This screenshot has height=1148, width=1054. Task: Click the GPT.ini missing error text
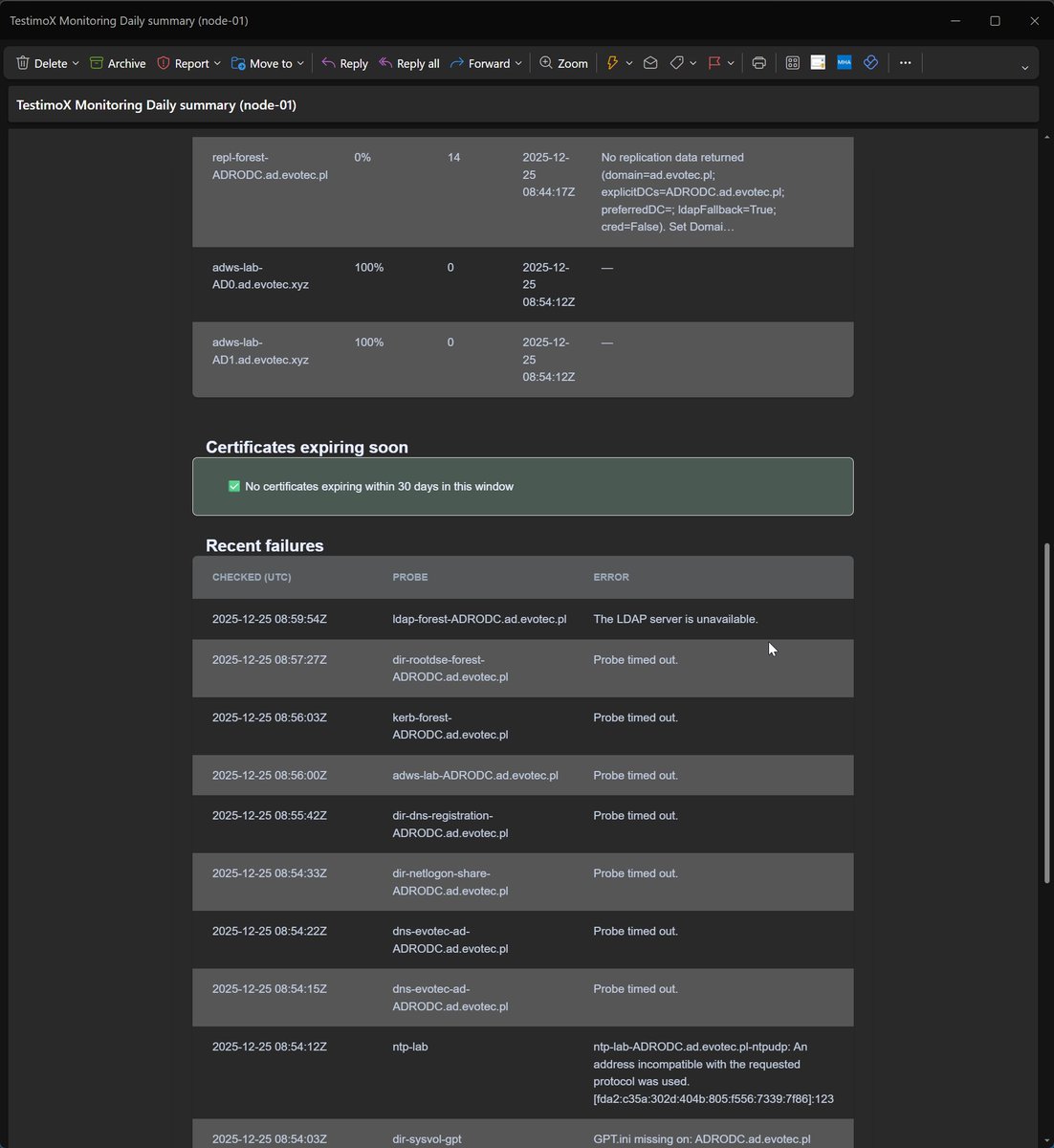point(702,1138)
